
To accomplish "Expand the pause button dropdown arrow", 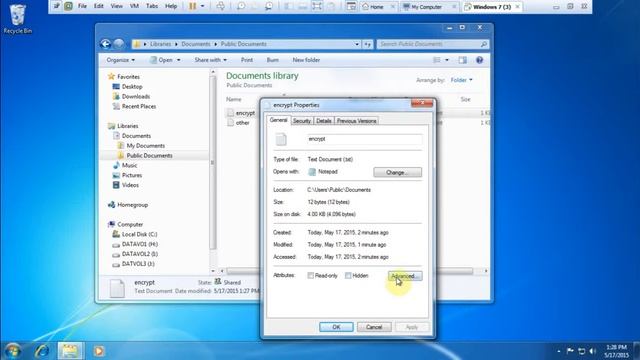I will point(202,7).
